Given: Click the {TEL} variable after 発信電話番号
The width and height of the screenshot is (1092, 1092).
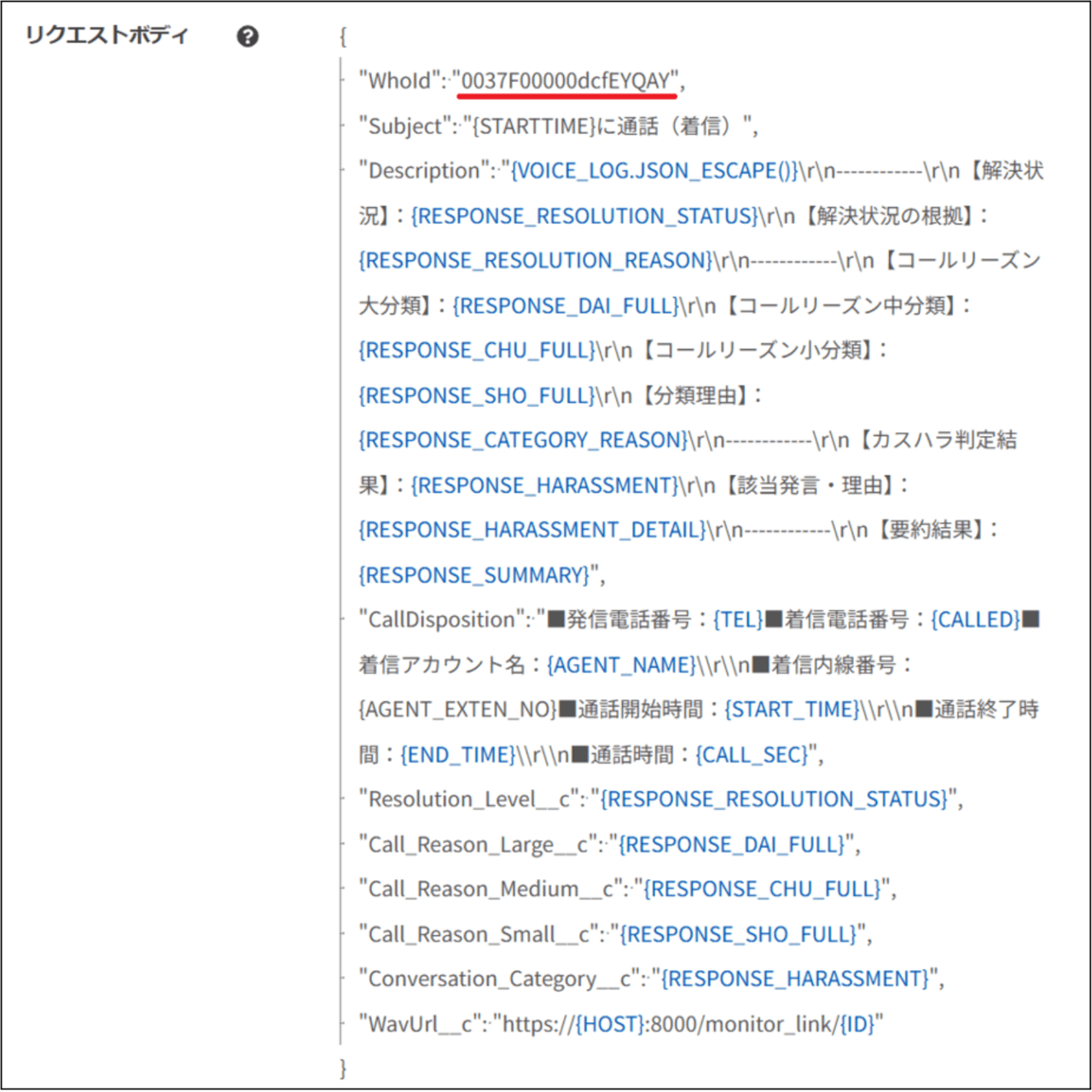Looking at the screenshot, I should point(738,619).
